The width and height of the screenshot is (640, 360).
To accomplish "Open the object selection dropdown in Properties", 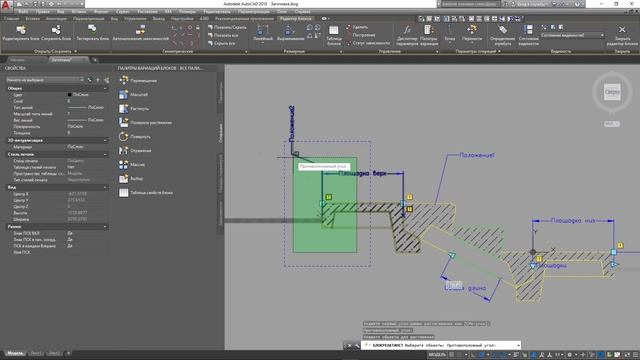I will point(45,80).
